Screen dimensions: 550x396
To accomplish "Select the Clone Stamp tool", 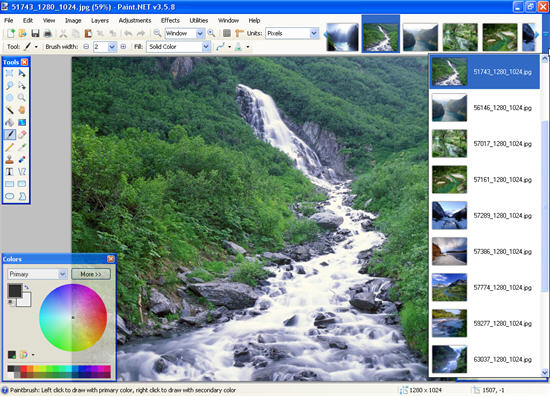I will (9, 159).
